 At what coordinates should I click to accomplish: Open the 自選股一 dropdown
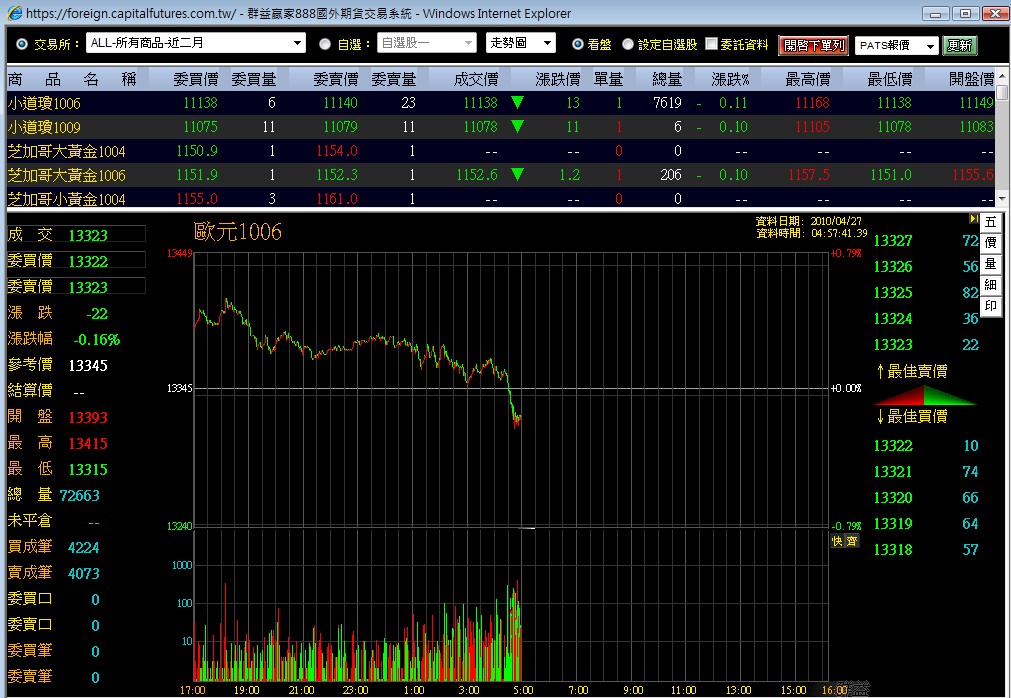pyautogui.click(x=427, y=43)
